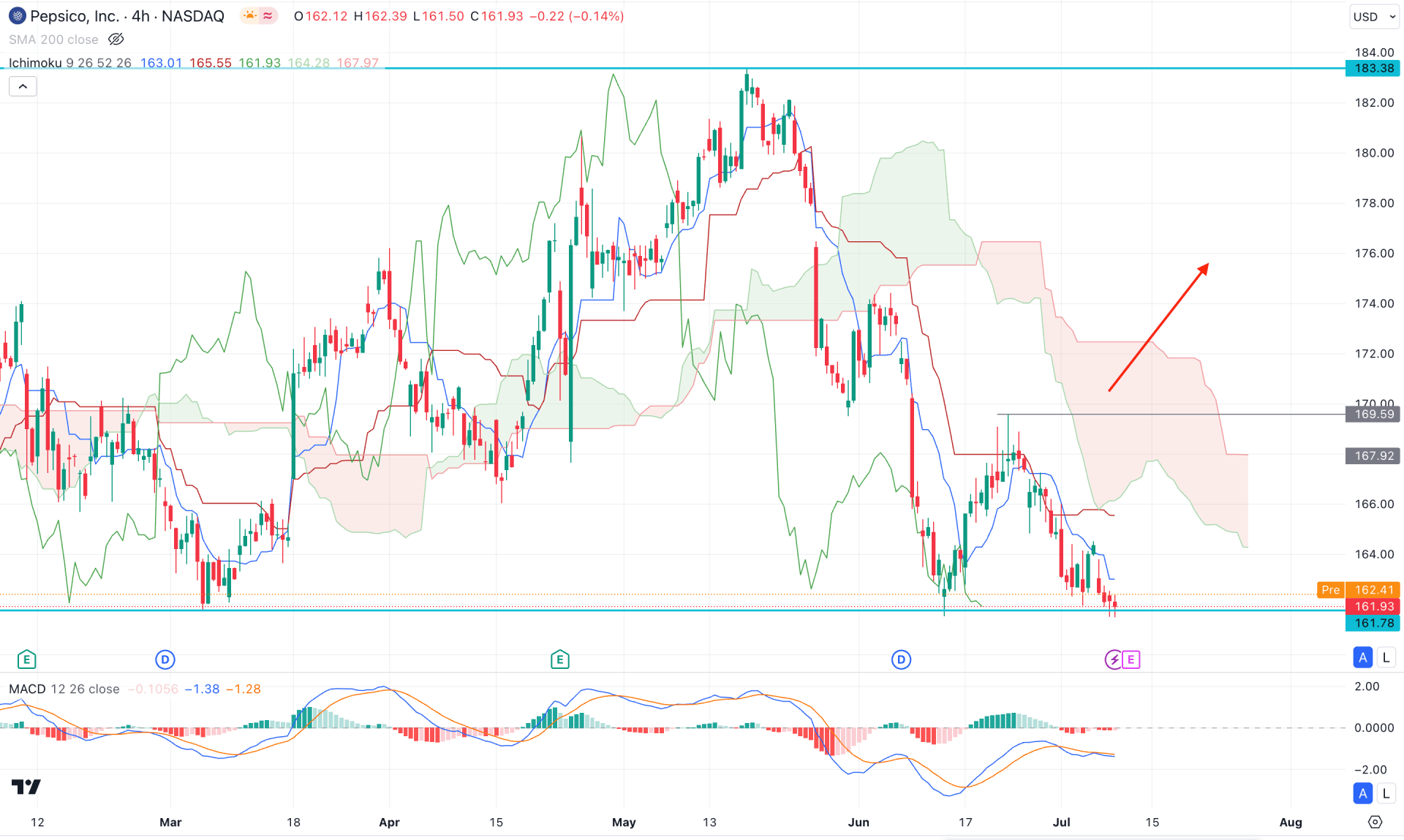Image resolution: width=1404 pixels, height=840 pixels.
Task: Select the MACD 12 26 close legend
Action: pos(64,689)
